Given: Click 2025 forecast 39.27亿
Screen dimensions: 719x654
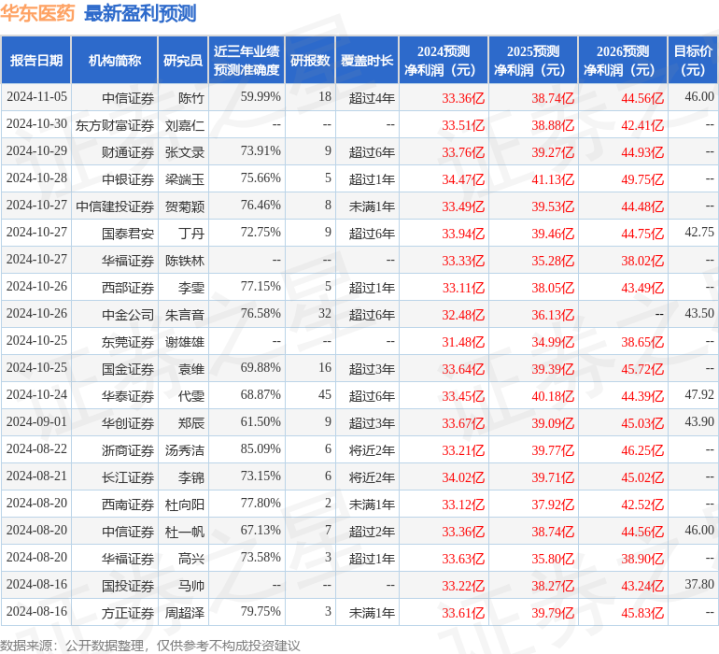Looking at the screenshot, I should tap(553, 152).
